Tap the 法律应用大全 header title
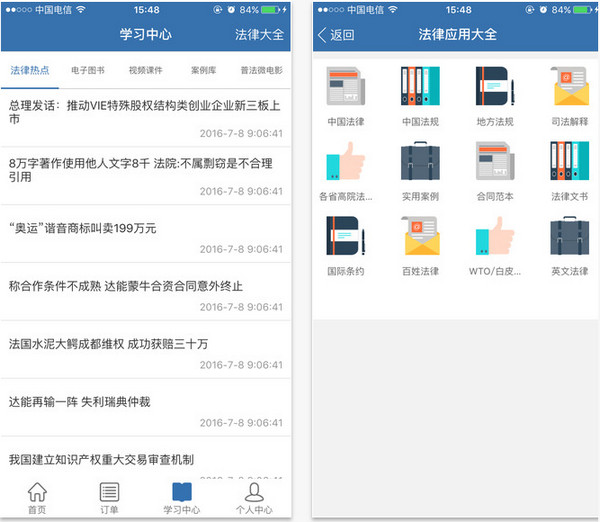This screenshot has width=600, height=522. tap(458, 34)
